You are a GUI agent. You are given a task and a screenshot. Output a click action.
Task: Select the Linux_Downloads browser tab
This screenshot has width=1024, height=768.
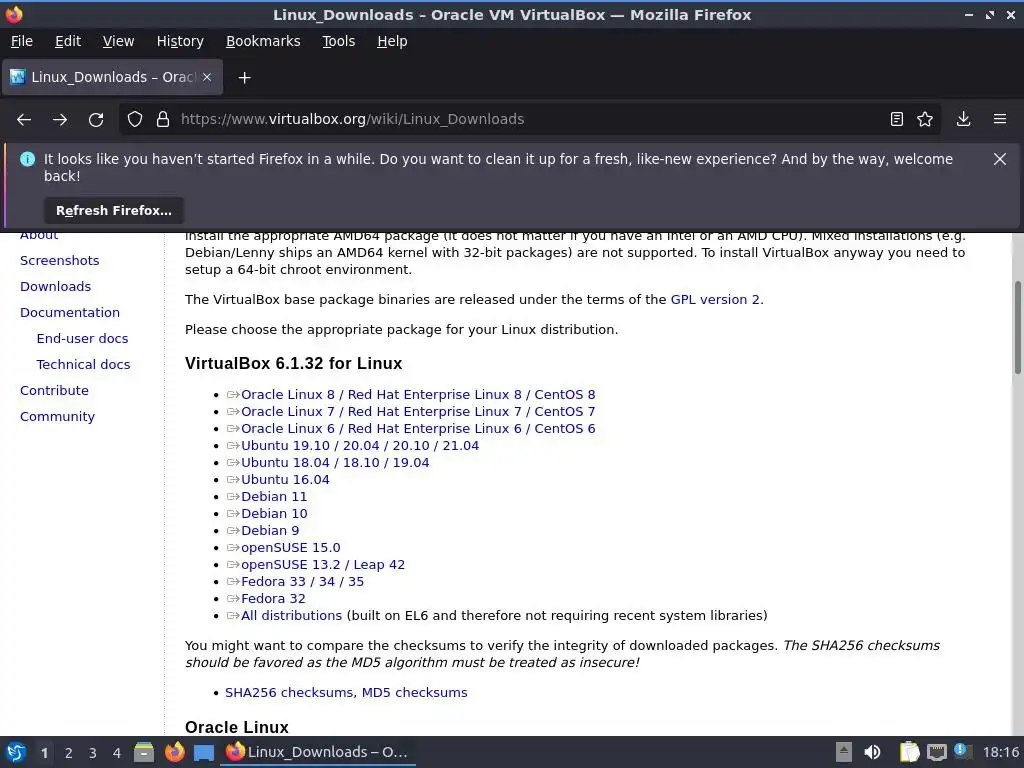click(112, 77)
